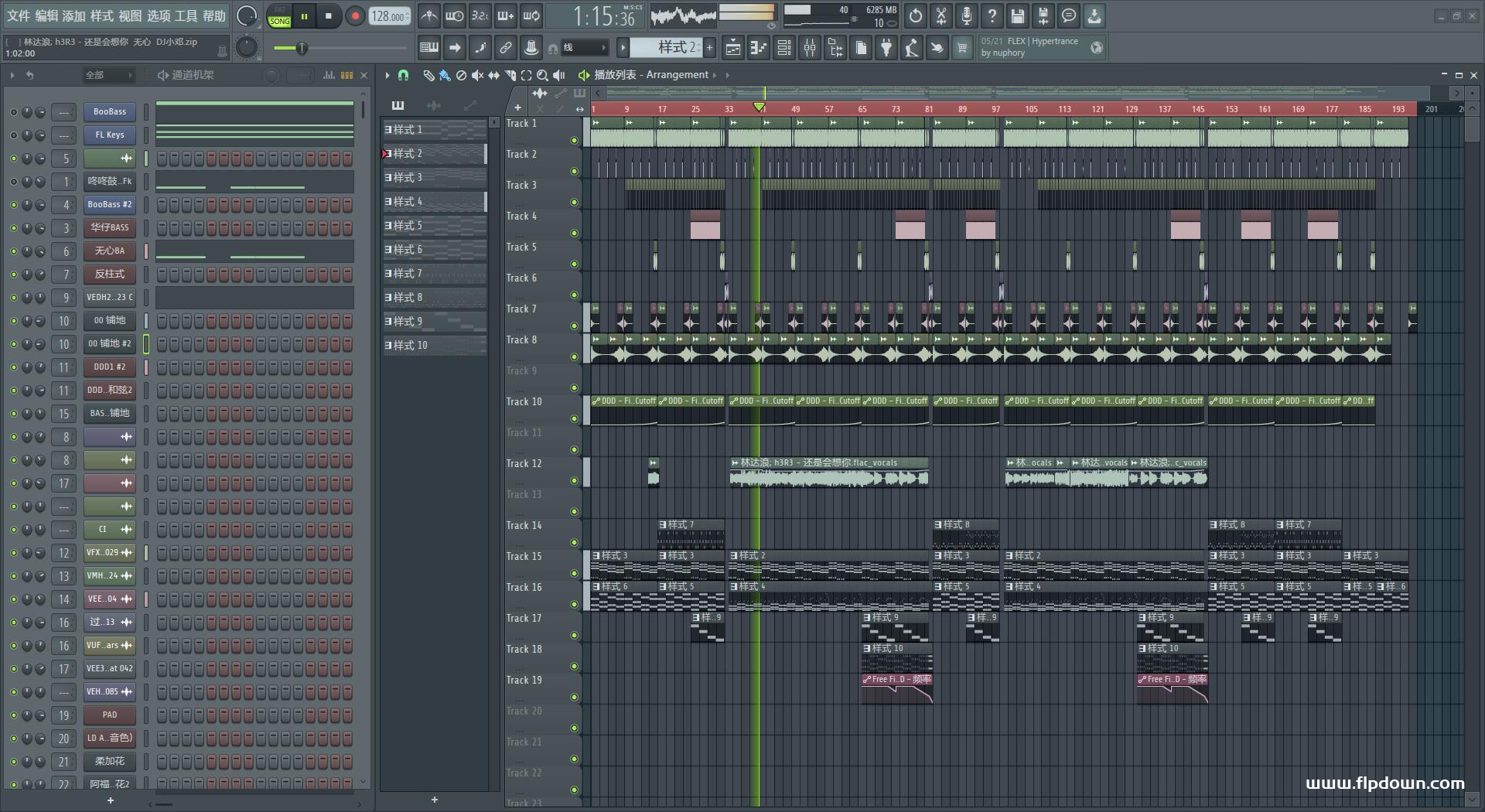Select the playlist delete tool
1485x812 pixels.
(x=461, y=75)
